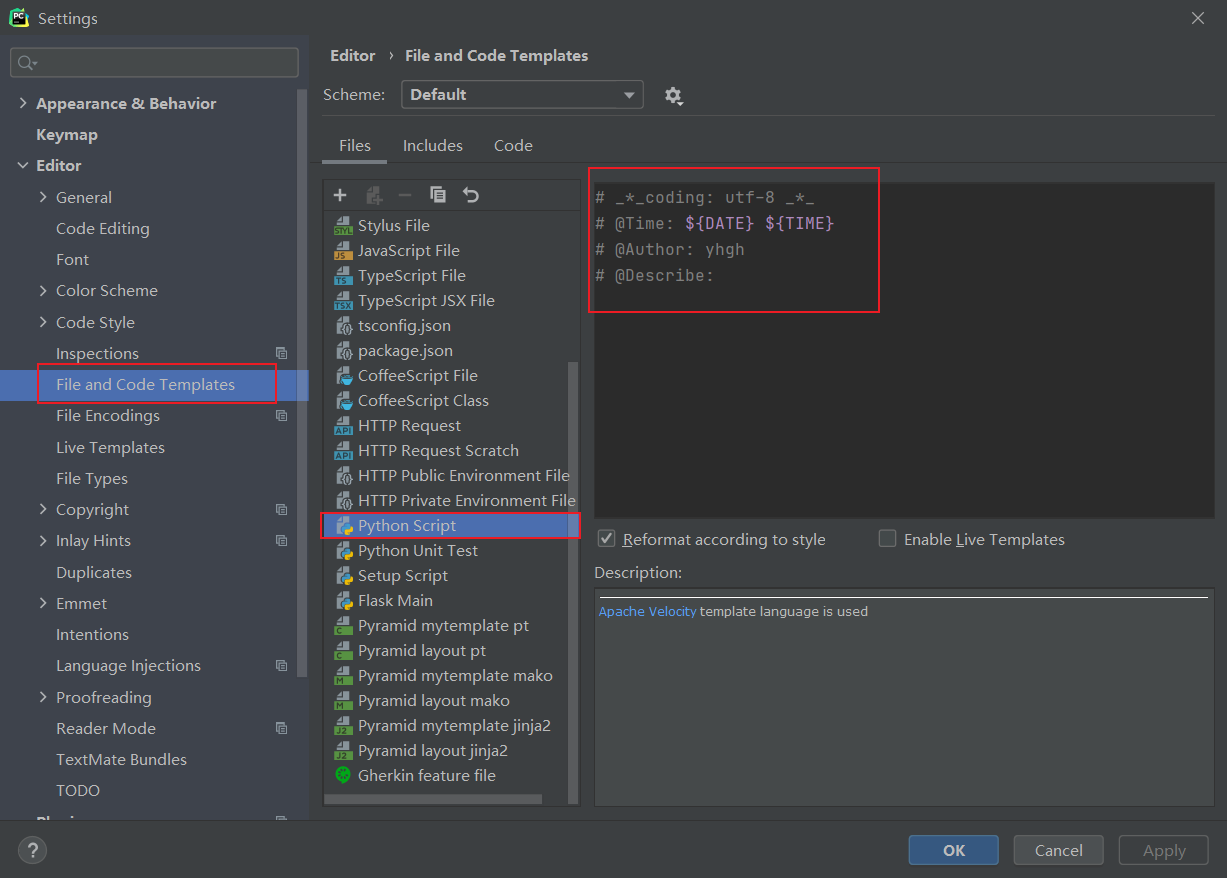Click the plus icon to create template

pos(340,195)
